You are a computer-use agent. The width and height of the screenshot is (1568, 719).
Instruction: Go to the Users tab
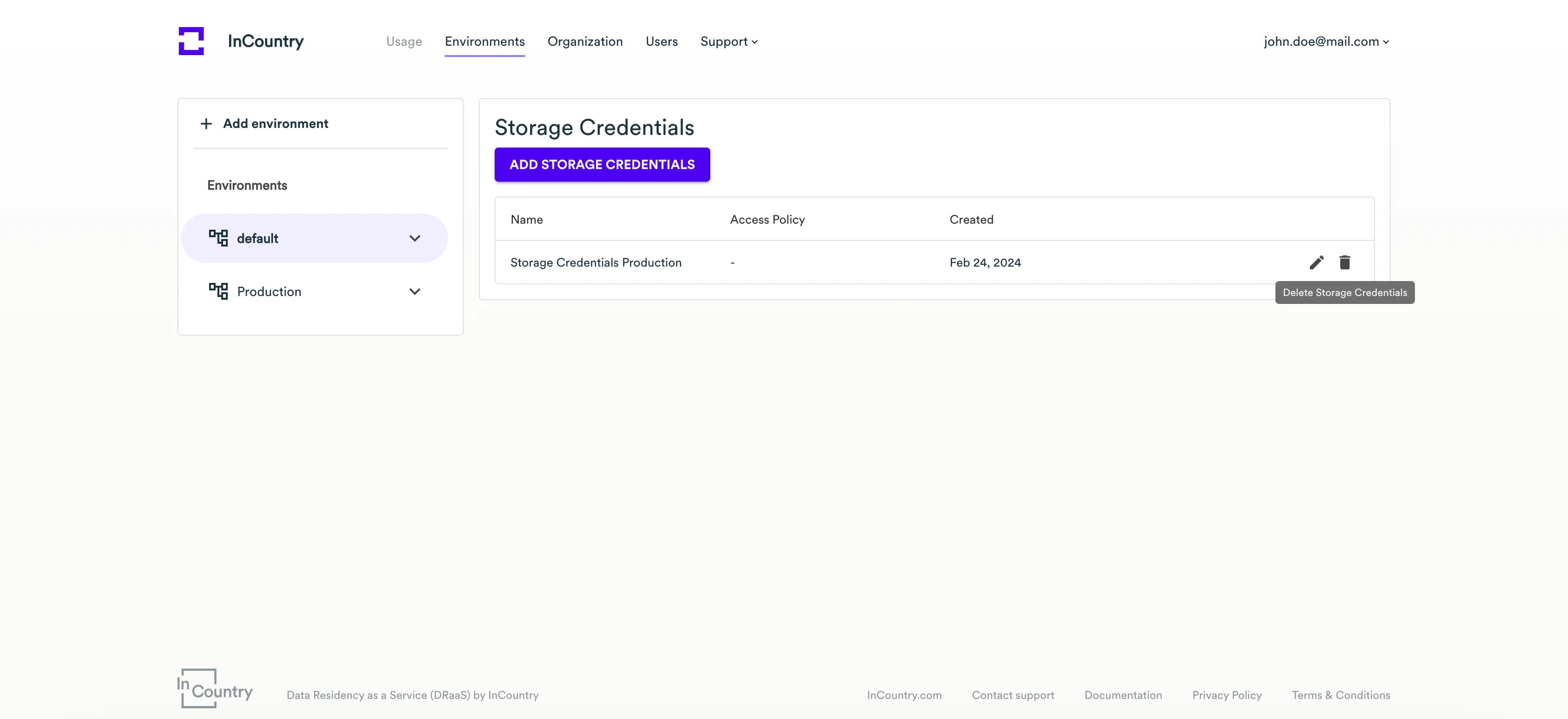click(x=661, y=42)
